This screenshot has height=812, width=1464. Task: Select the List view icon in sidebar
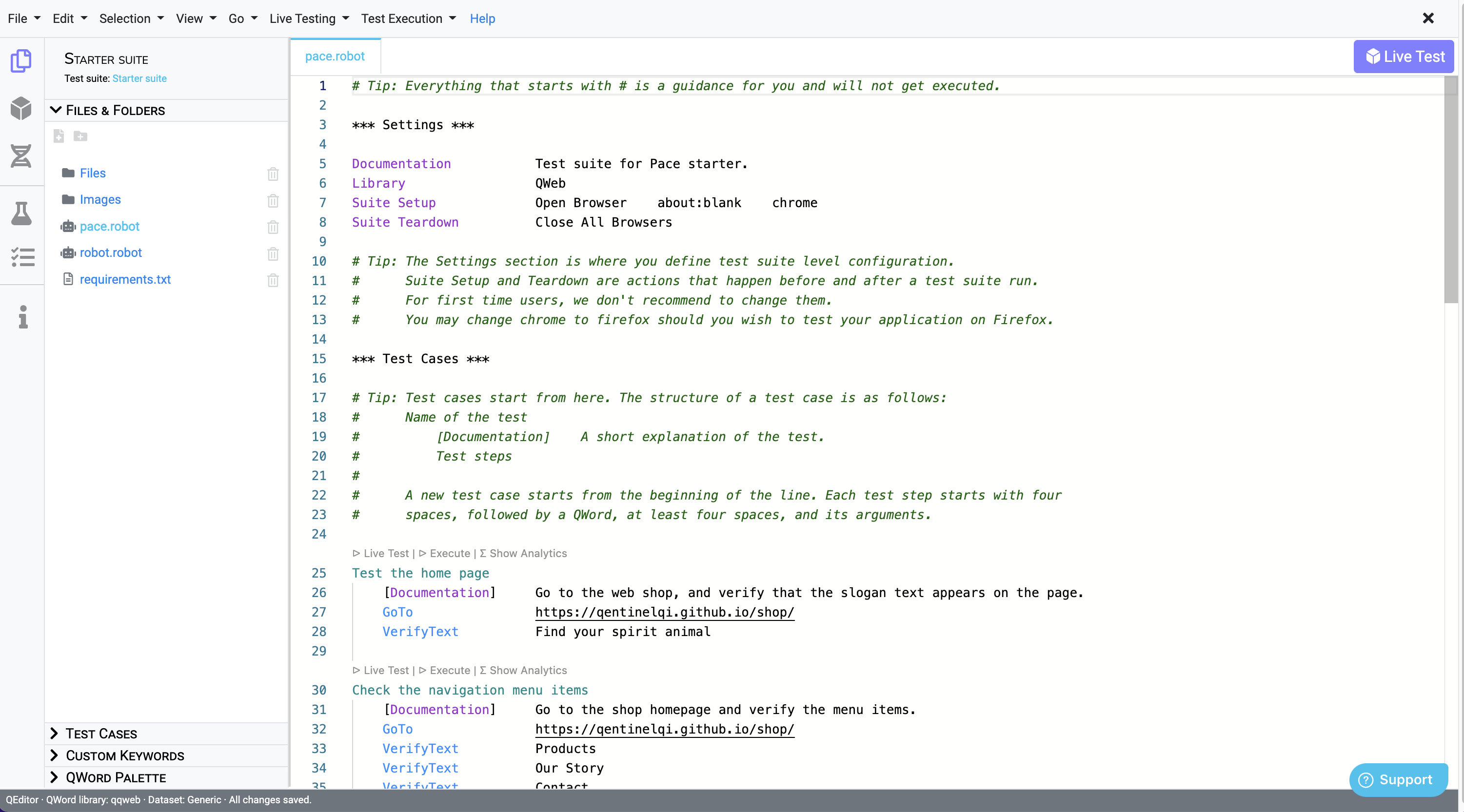(23, 258)
